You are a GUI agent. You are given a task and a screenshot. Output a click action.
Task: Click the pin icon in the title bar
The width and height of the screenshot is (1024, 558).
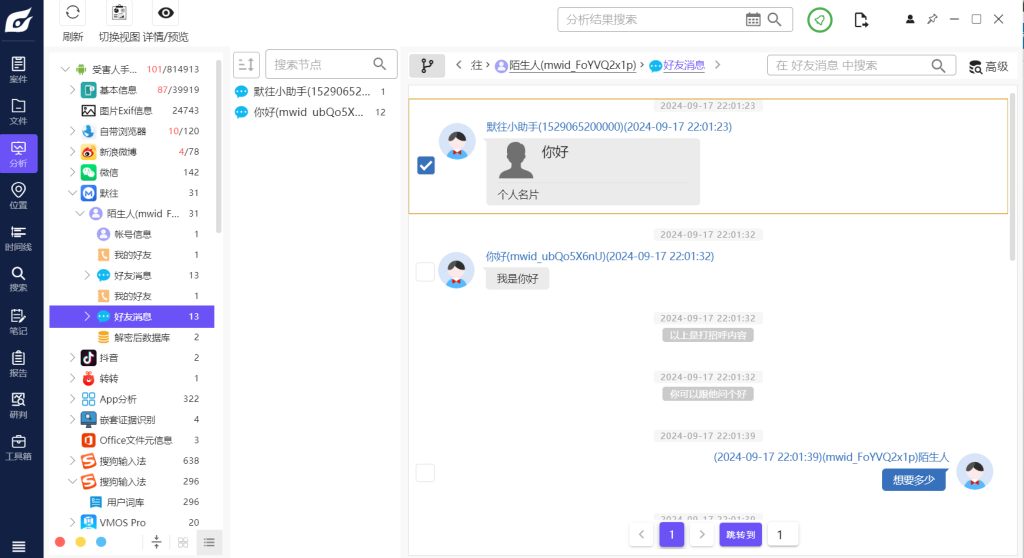pos(932,19)
